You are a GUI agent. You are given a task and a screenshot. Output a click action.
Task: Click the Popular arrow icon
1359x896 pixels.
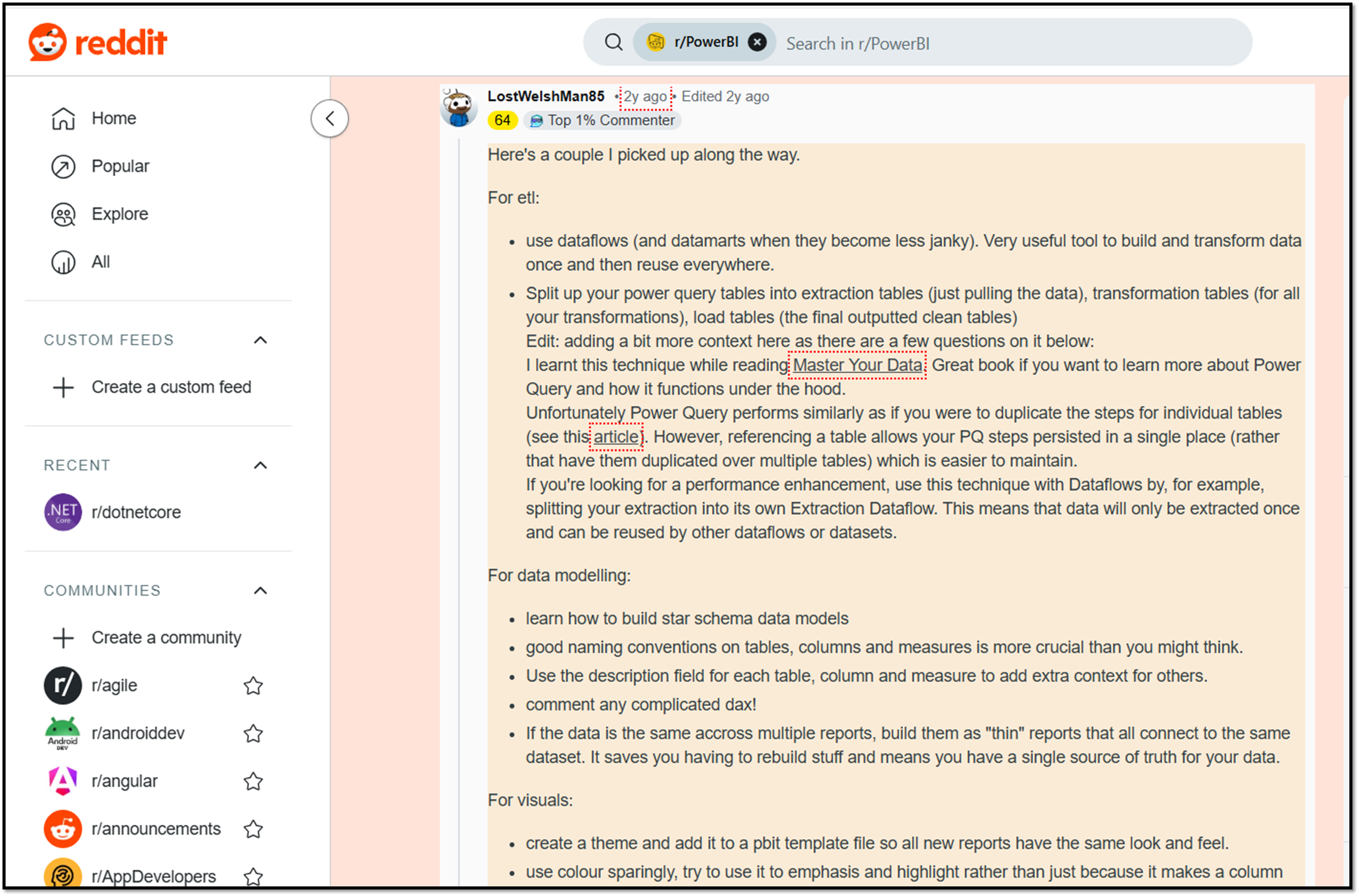(x=63, y=166)
